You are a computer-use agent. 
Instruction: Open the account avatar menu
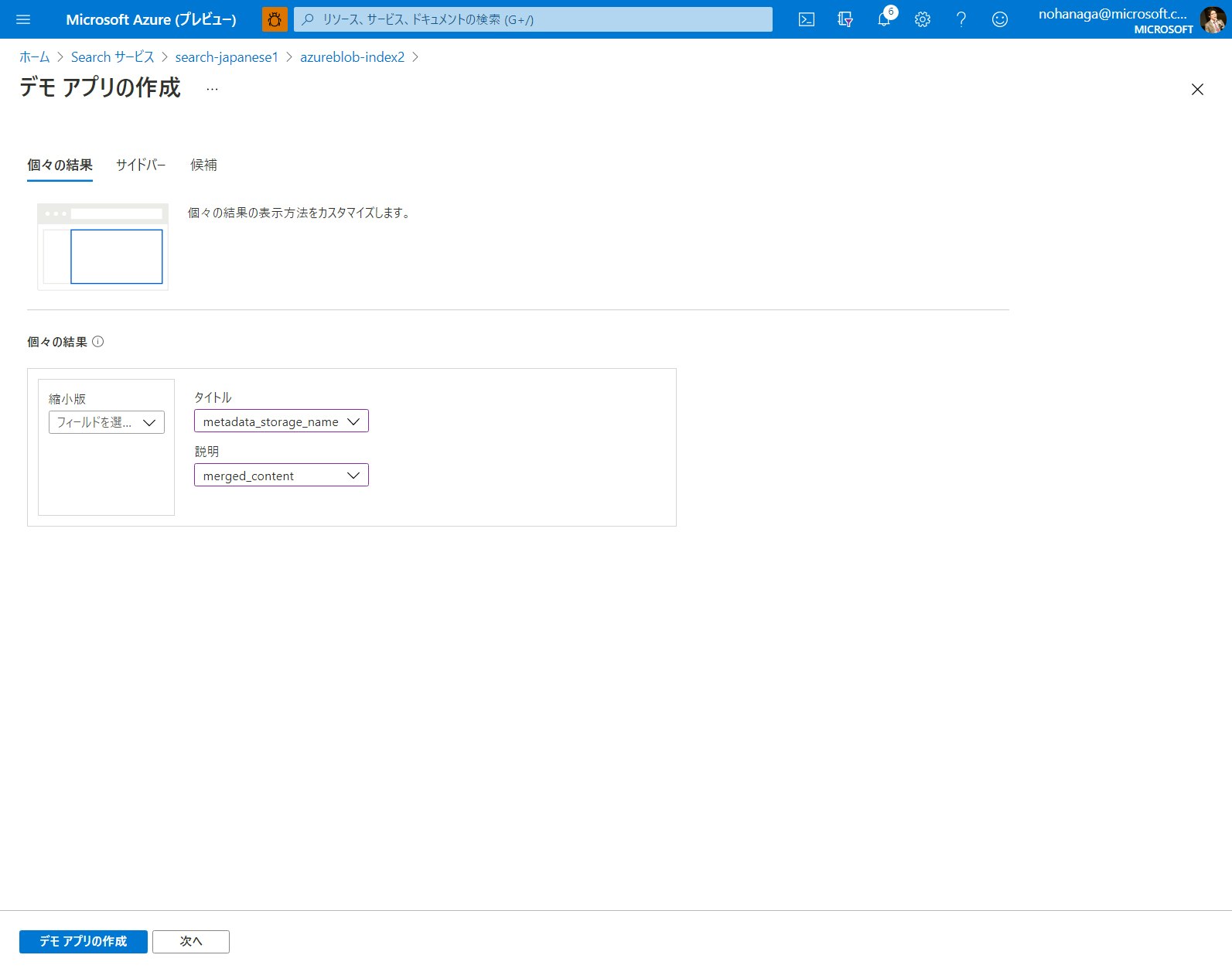pyautogui.click(x=1213, y=20)
